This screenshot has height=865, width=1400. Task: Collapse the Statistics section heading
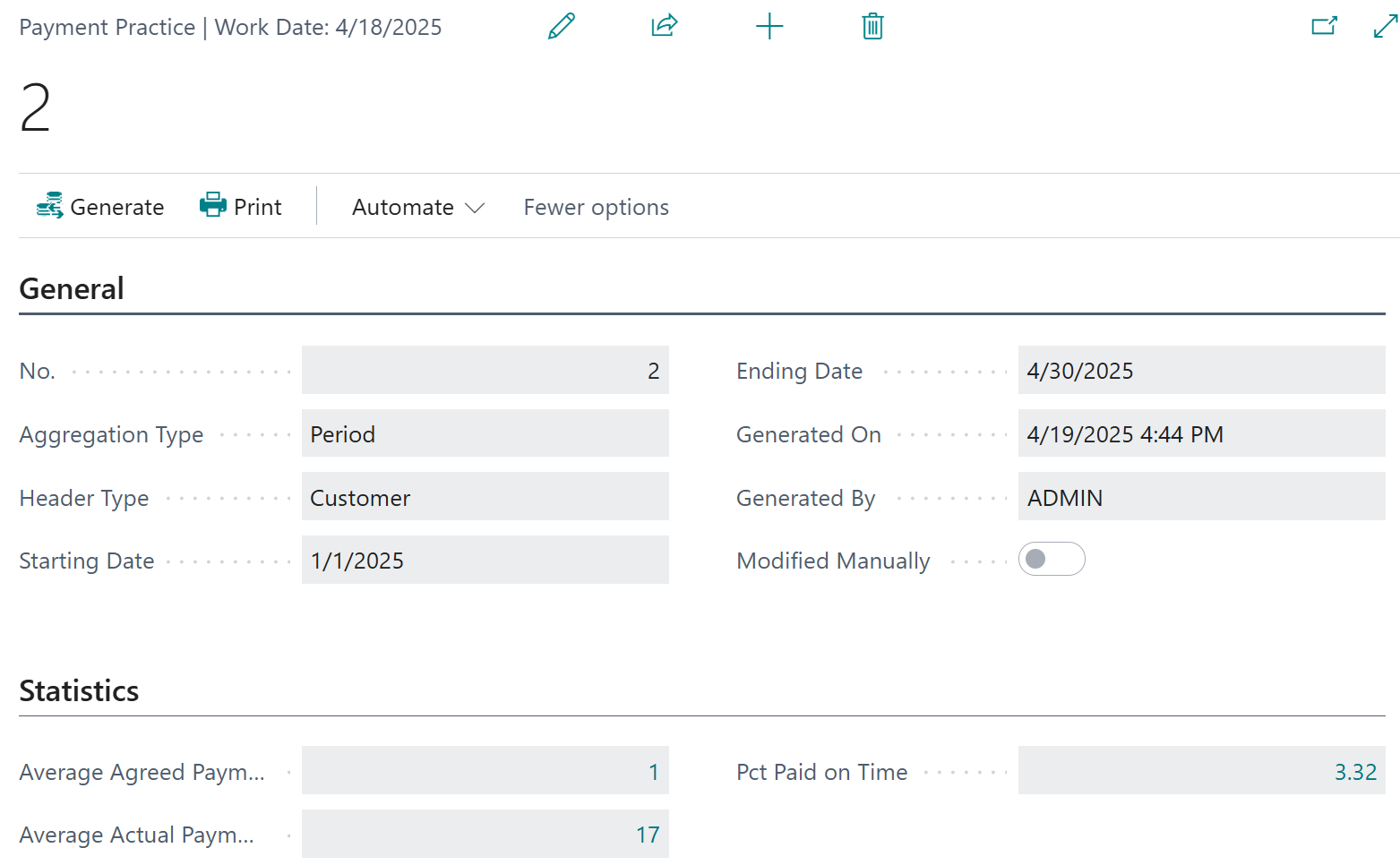pyautogui.click(x=79, y=690)
